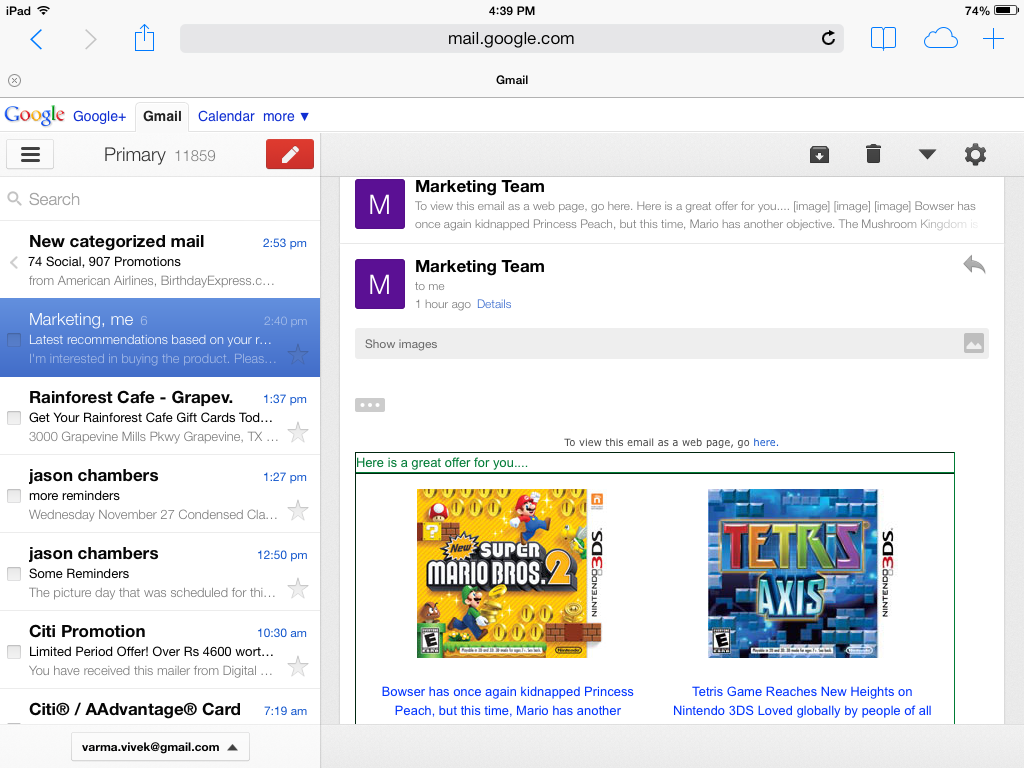Switch to Google+ tab

coord(99,116)
